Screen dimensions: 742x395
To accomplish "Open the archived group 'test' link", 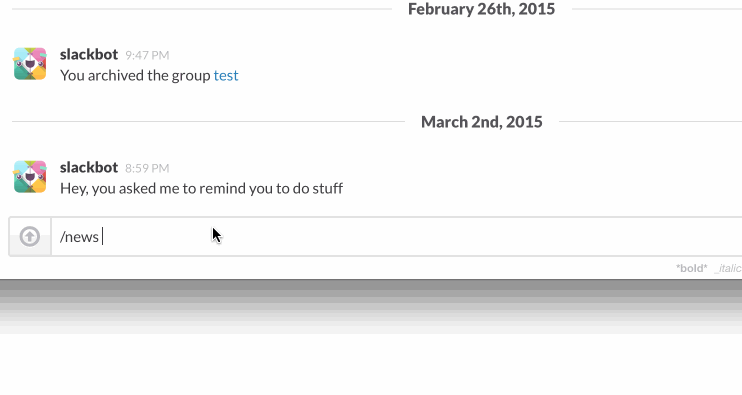I will coord(226,76).
